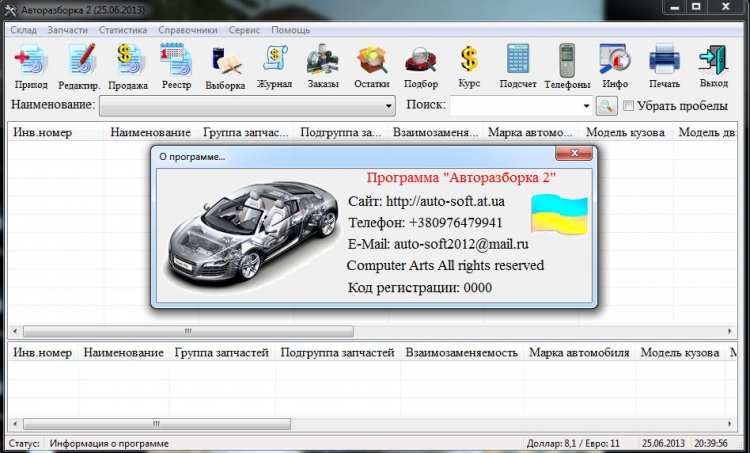Click the upper table right scroll arrow
750x453 pixels.
pyautogui.click(x=730, y=331)
